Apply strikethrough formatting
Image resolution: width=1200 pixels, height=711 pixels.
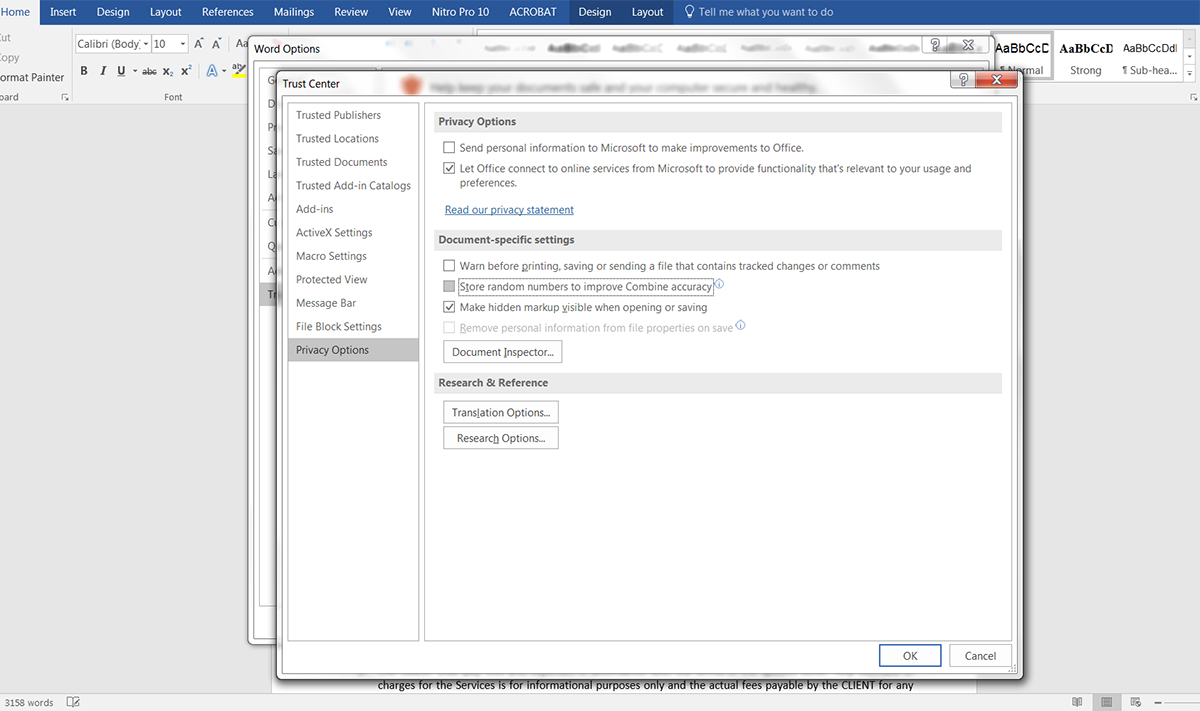coord(149,71)
